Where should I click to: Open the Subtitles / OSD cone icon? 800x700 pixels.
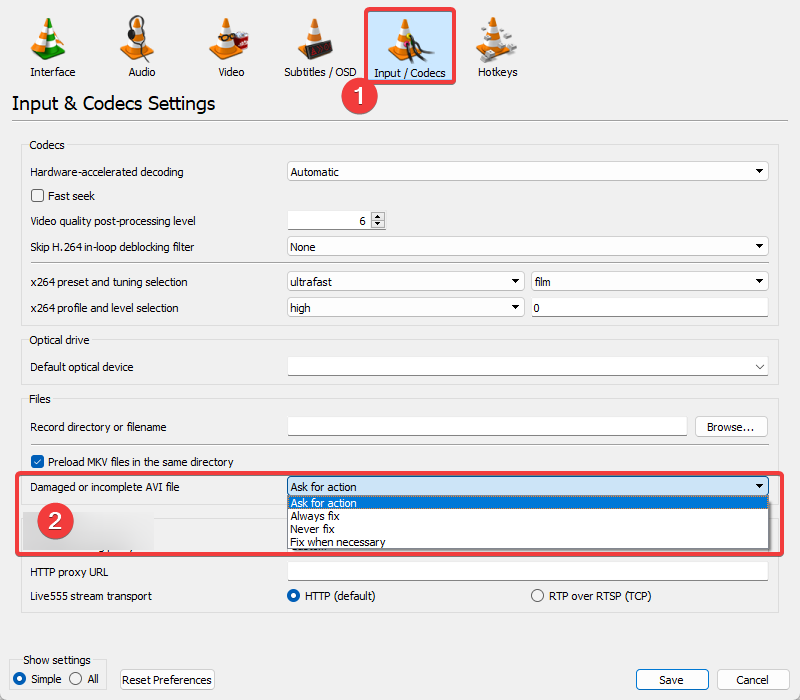(315, 39)
